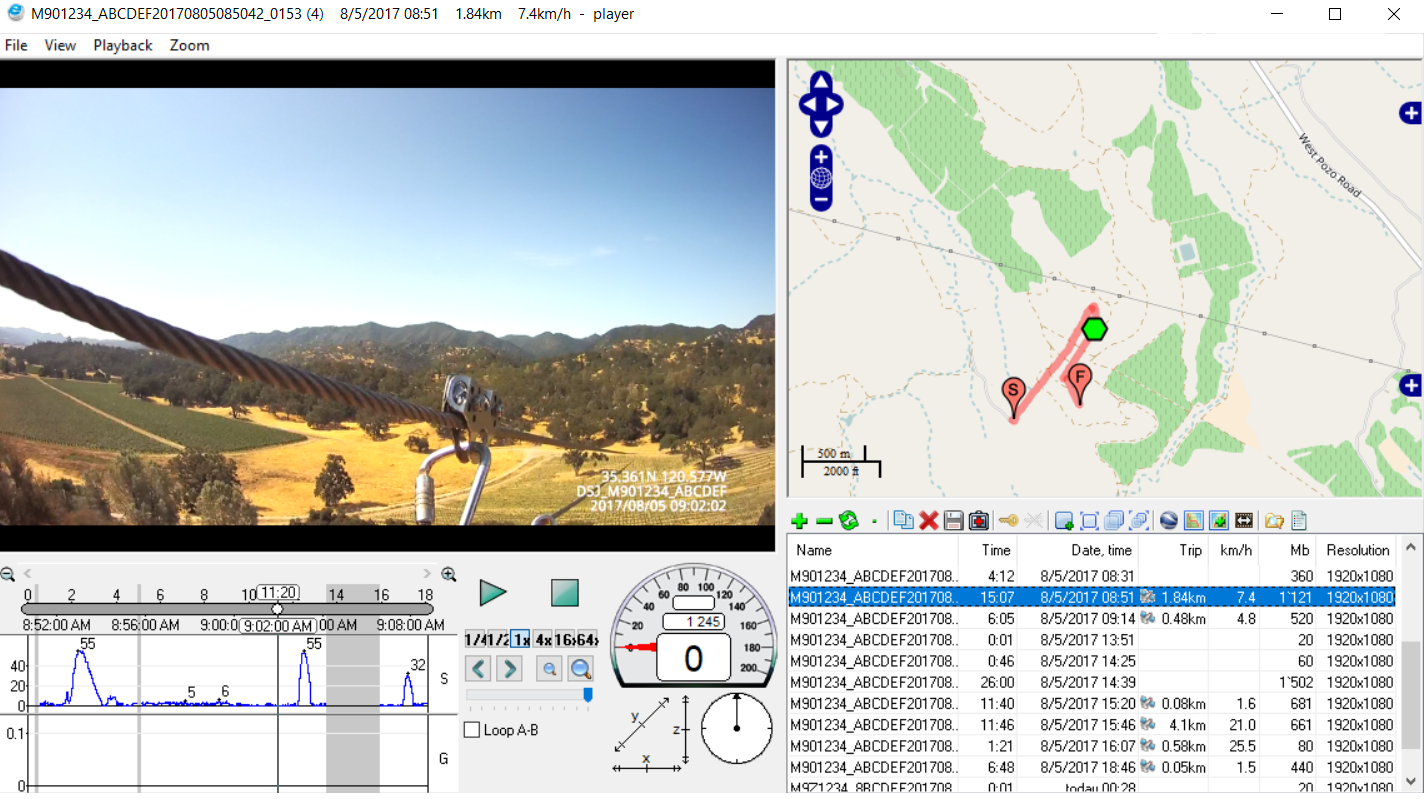
Task: Step back one frame with the left arrow
Action: click(x=479, y=668)
